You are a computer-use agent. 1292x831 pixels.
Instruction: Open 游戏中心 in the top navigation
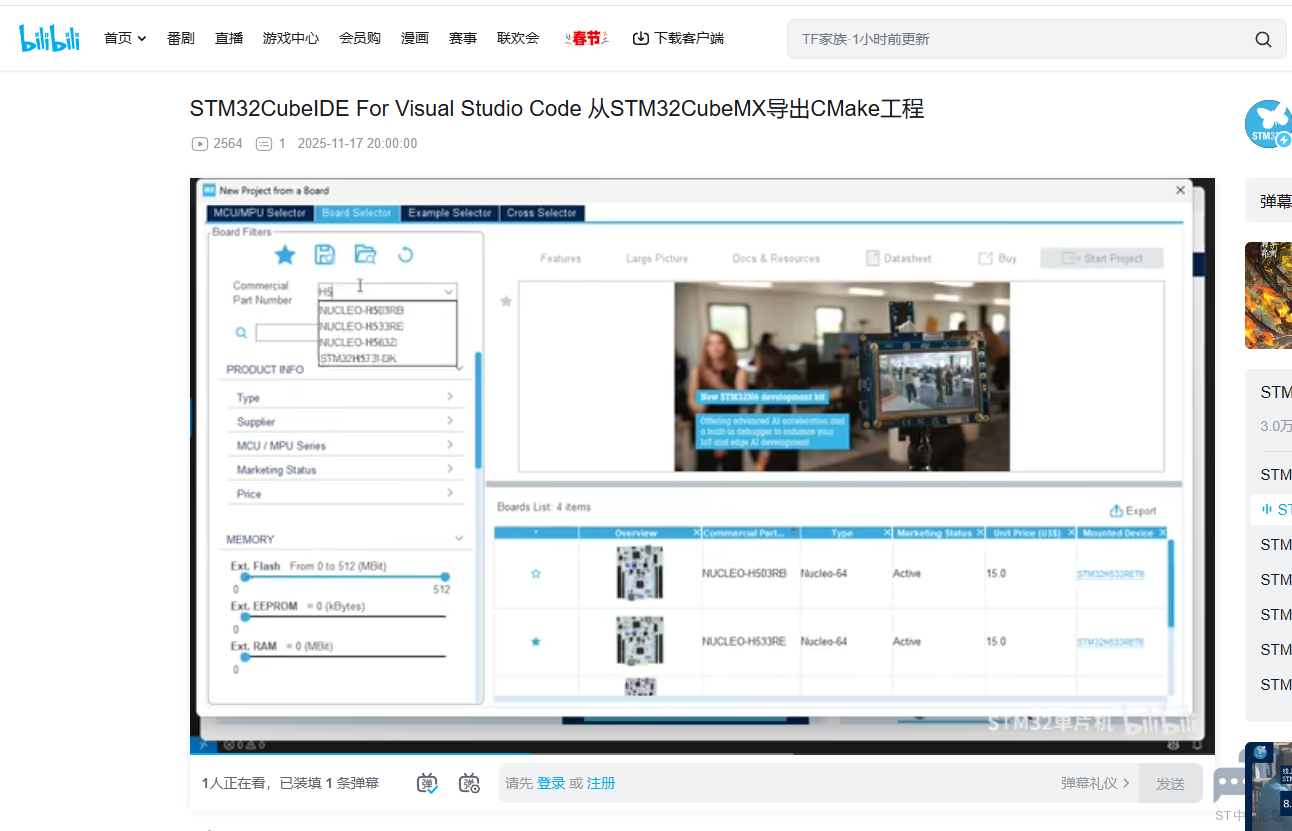(291, 38)
